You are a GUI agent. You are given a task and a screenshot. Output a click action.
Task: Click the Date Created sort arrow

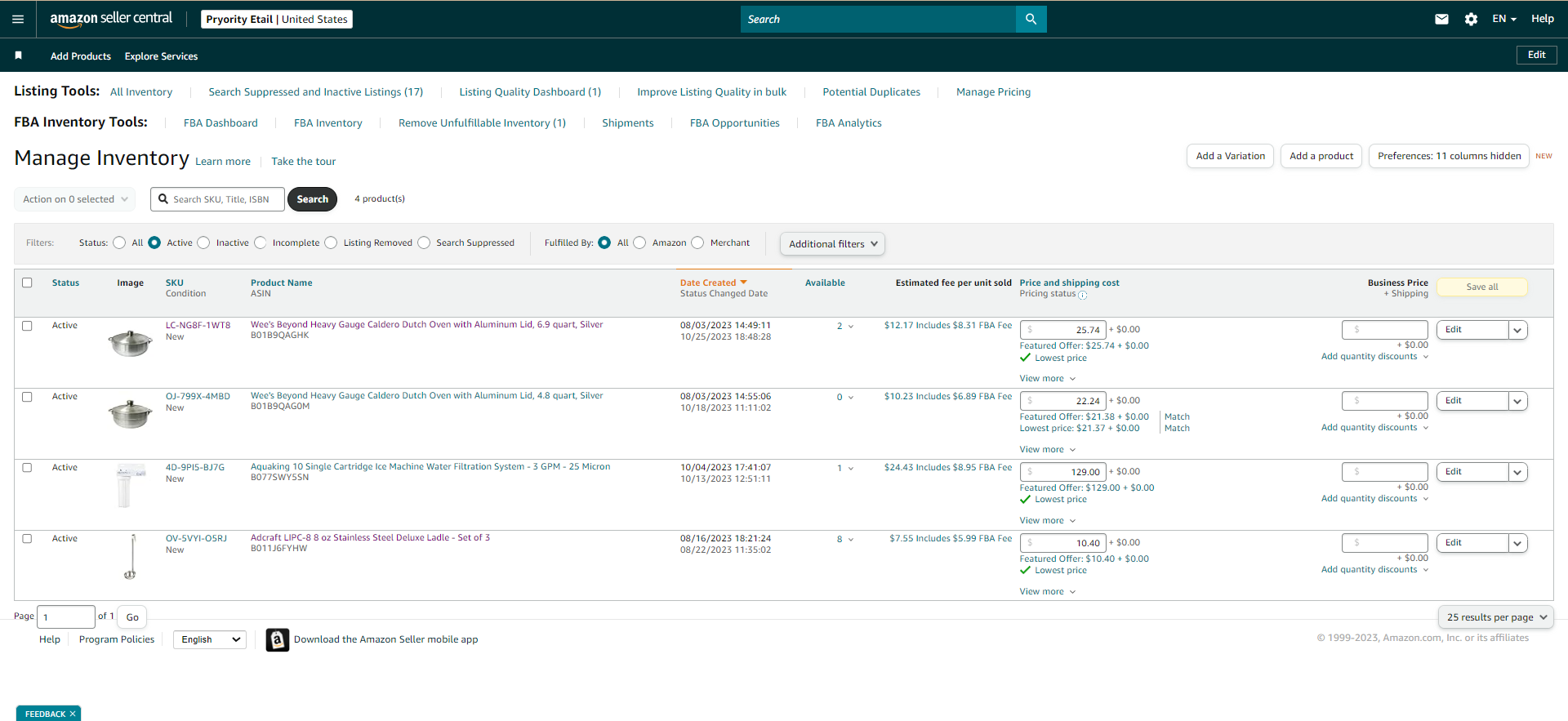click(x=743, y=283)
